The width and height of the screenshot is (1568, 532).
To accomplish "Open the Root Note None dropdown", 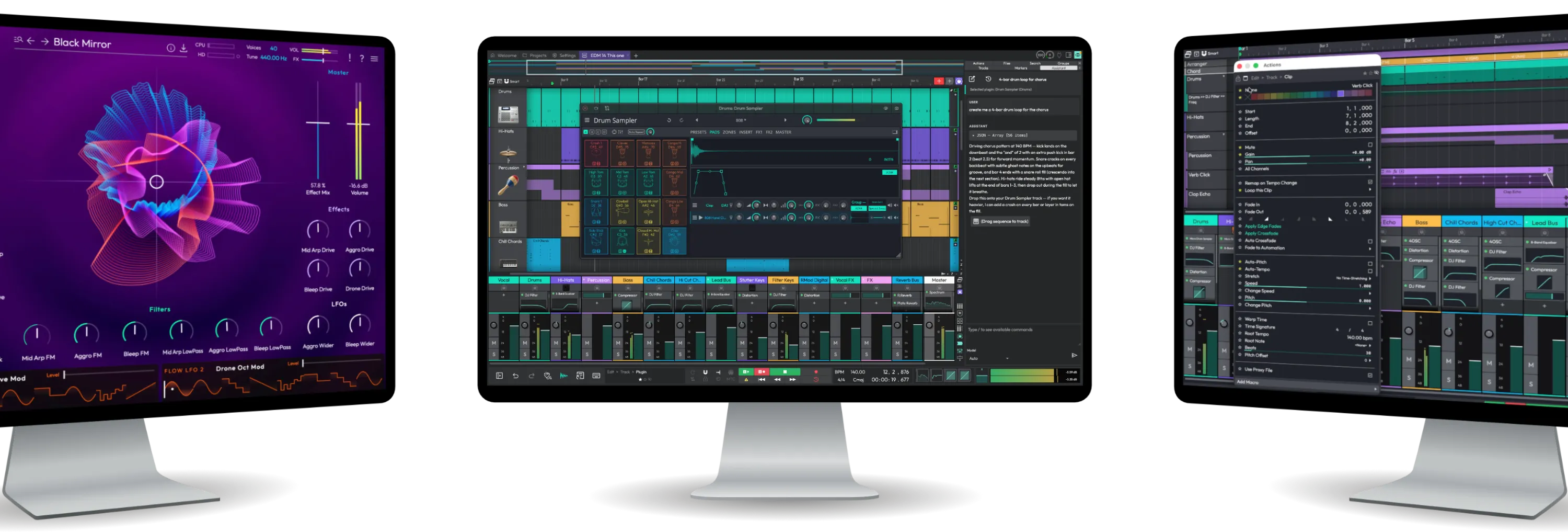I will click(x=1364, y=345).
